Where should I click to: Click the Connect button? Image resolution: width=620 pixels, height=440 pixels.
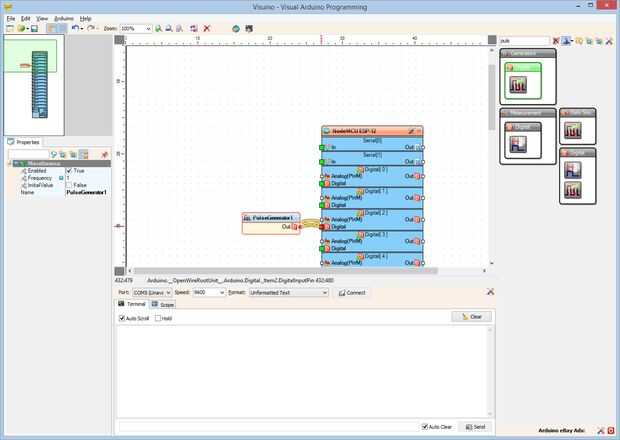(x=352, y=293)
